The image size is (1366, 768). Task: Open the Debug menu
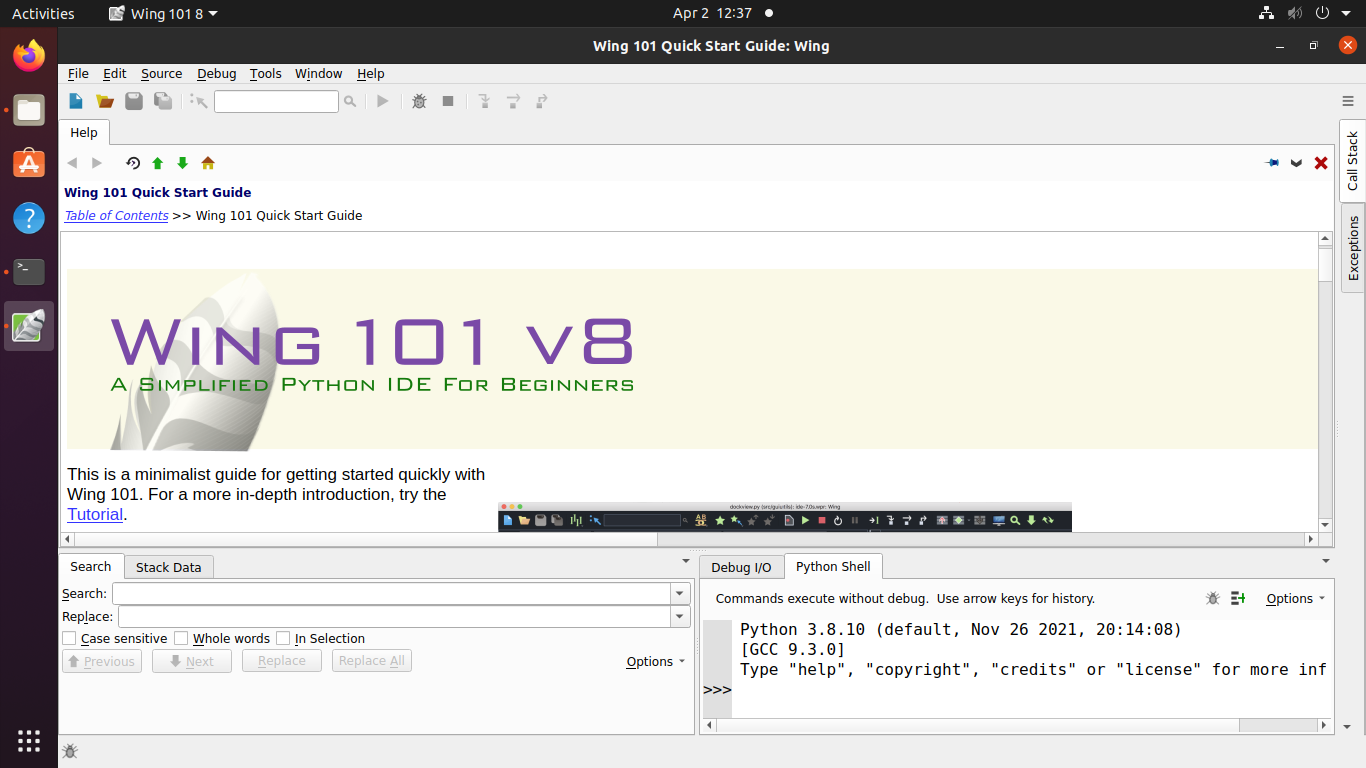click(216, 73)
